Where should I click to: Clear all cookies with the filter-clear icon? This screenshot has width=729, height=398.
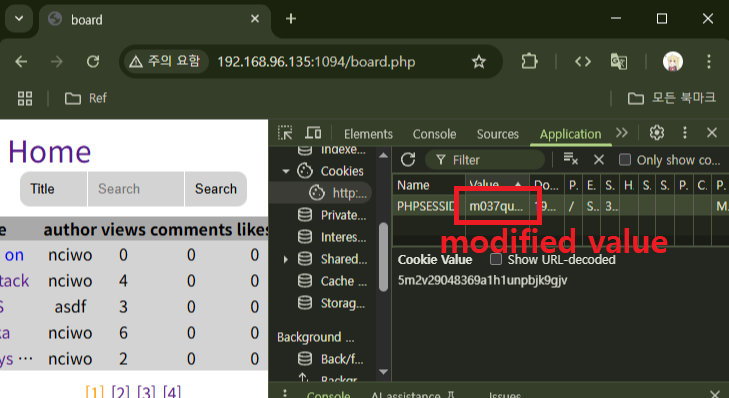[x=570, y=159]
